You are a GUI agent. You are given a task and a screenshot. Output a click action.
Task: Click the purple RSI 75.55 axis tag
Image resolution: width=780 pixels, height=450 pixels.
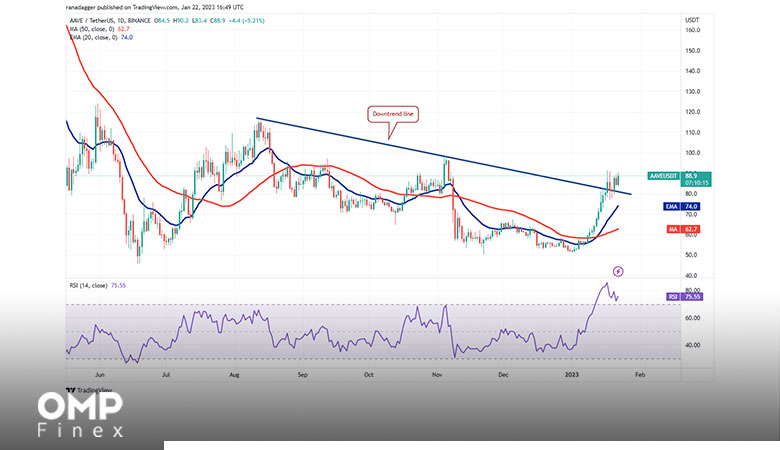pyautogui.click(x=684, y=297)
